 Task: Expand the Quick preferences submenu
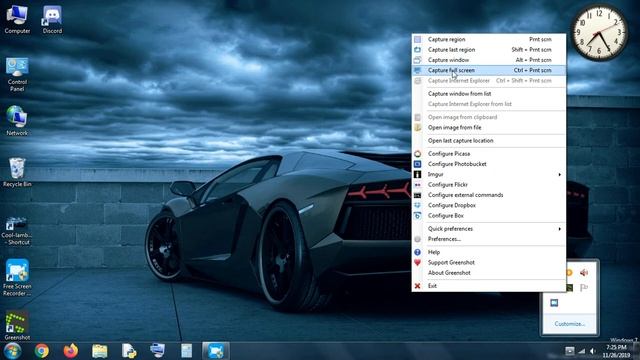point(489,229)
